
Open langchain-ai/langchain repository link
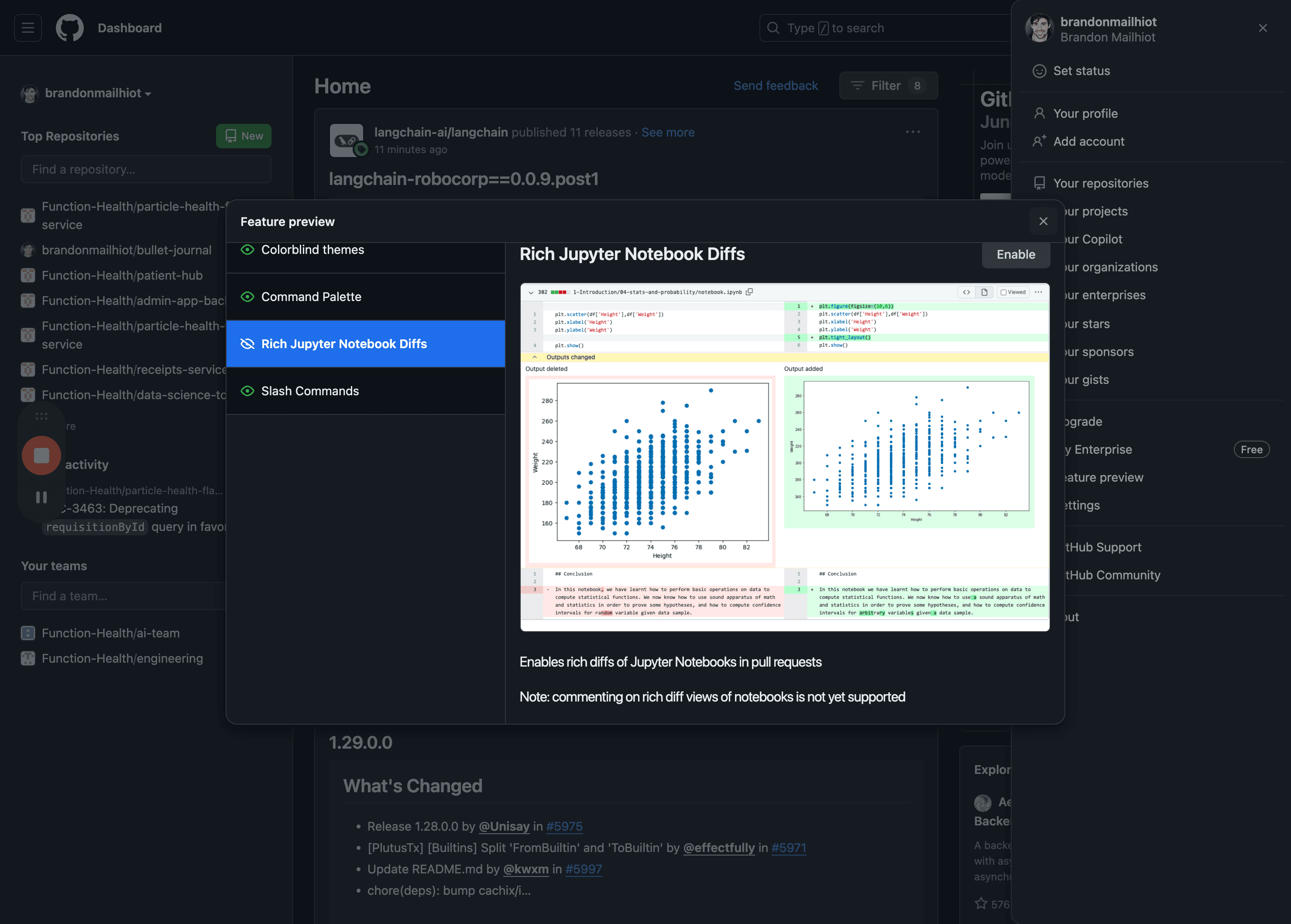click(441, 133)
